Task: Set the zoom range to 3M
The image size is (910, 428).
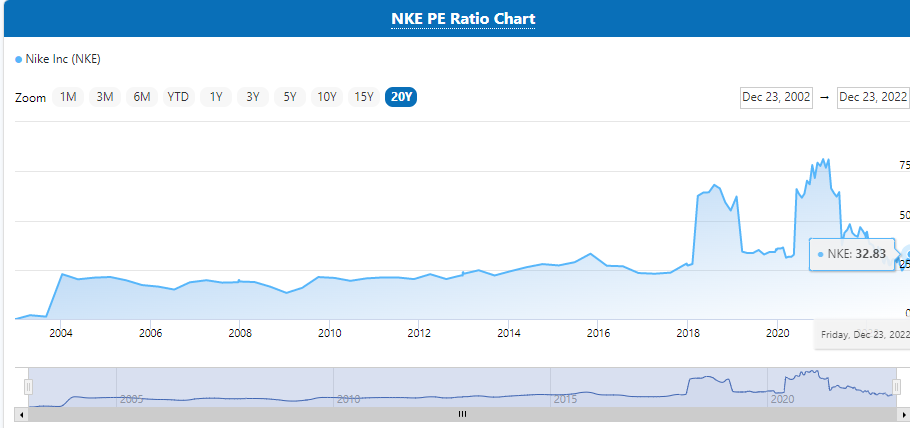Action: pos(104,97)
